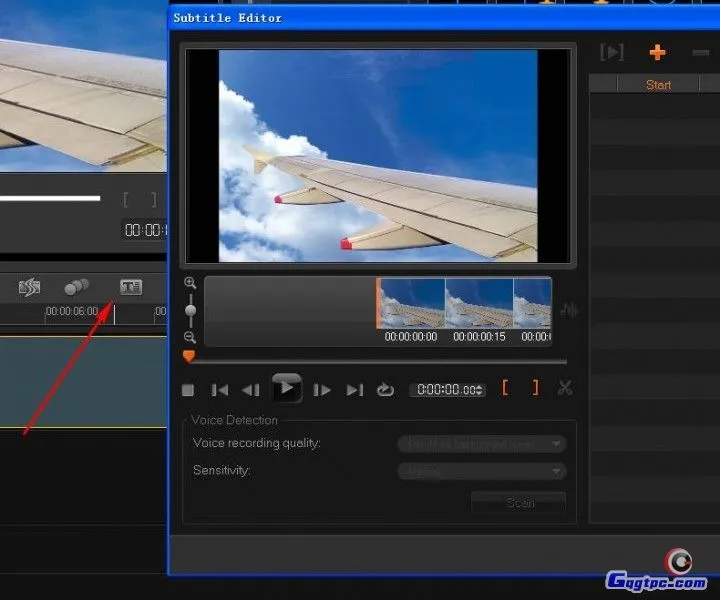Image resolution: width=720 pixels, height=600 pixels.
Task: Click the first filmstrip thumbnail at 00:00:00:00
Action: [411, 303]
